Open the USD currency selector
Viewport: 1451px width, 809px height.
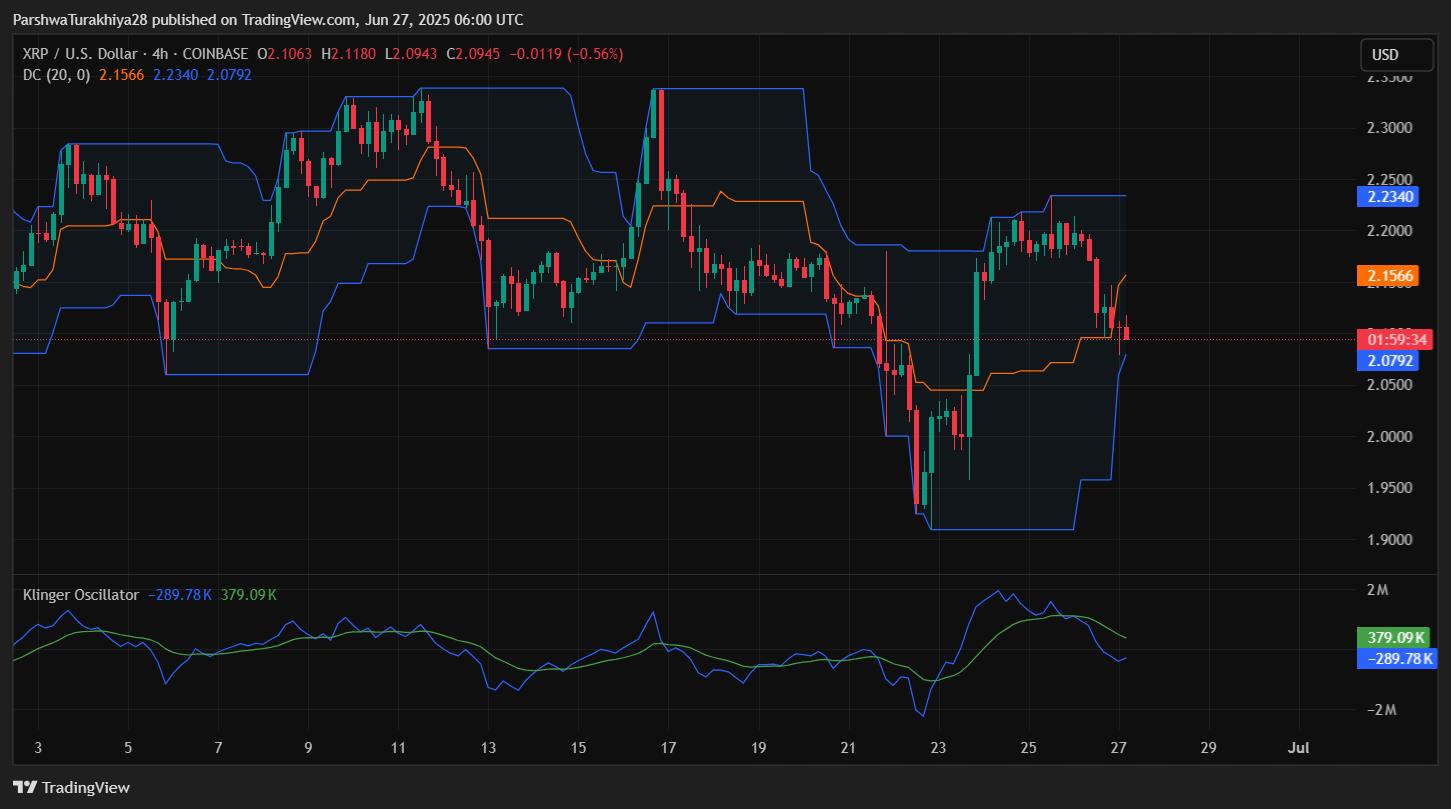coord(1385,55)
